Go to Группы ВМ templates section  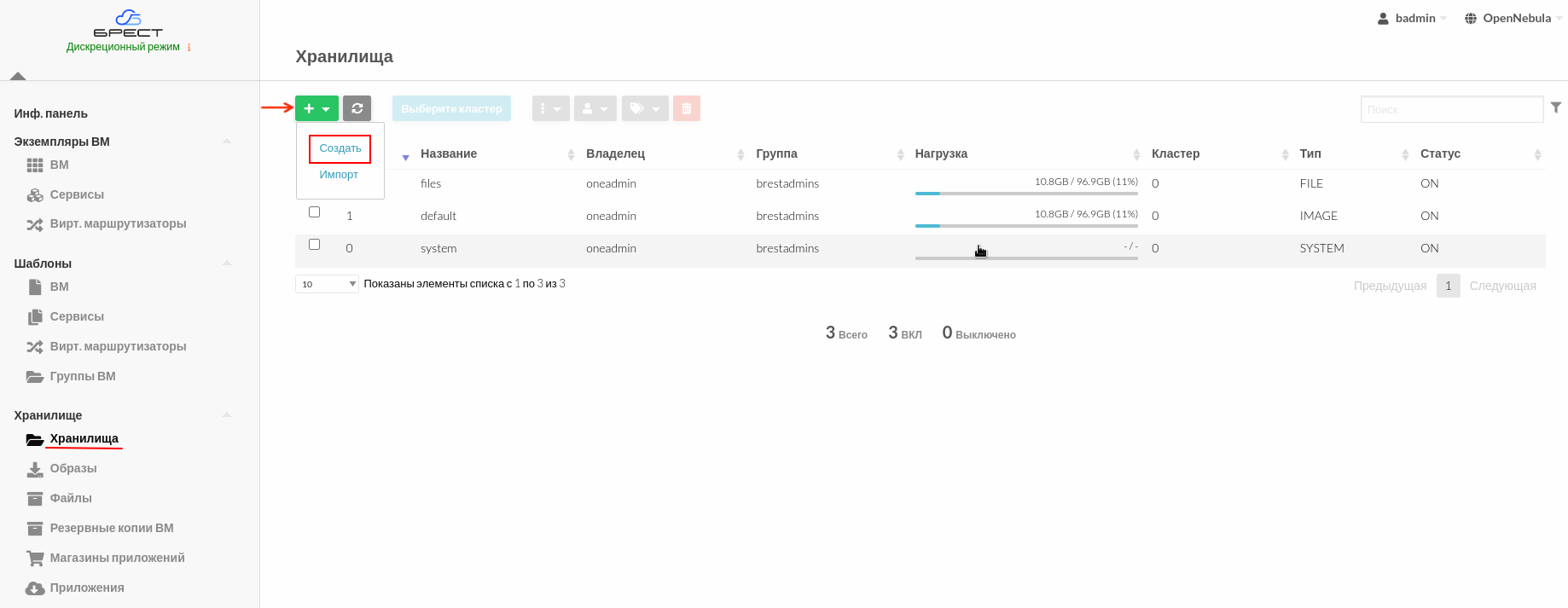[82, 376]
